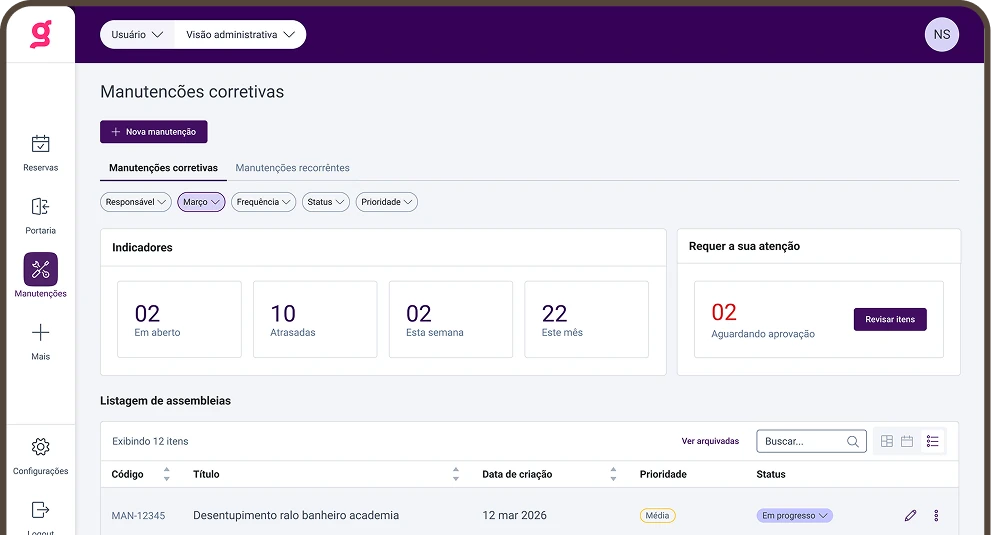Select Manutenções corretivas tab
Viewport: 991px width, 535px height.
pos(163,168)
